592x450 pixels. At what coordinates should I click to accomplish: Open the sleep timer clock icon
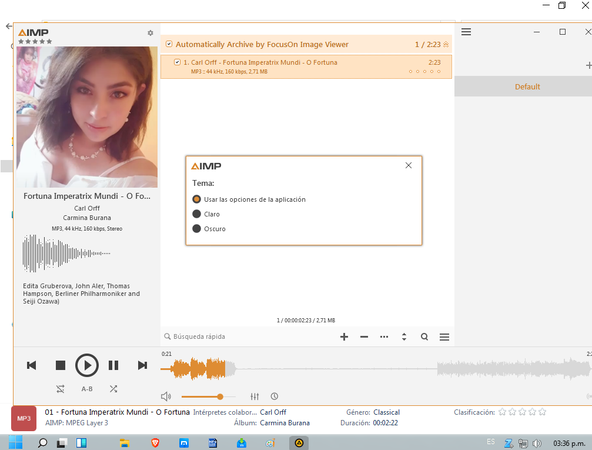[x=274, y=396]
